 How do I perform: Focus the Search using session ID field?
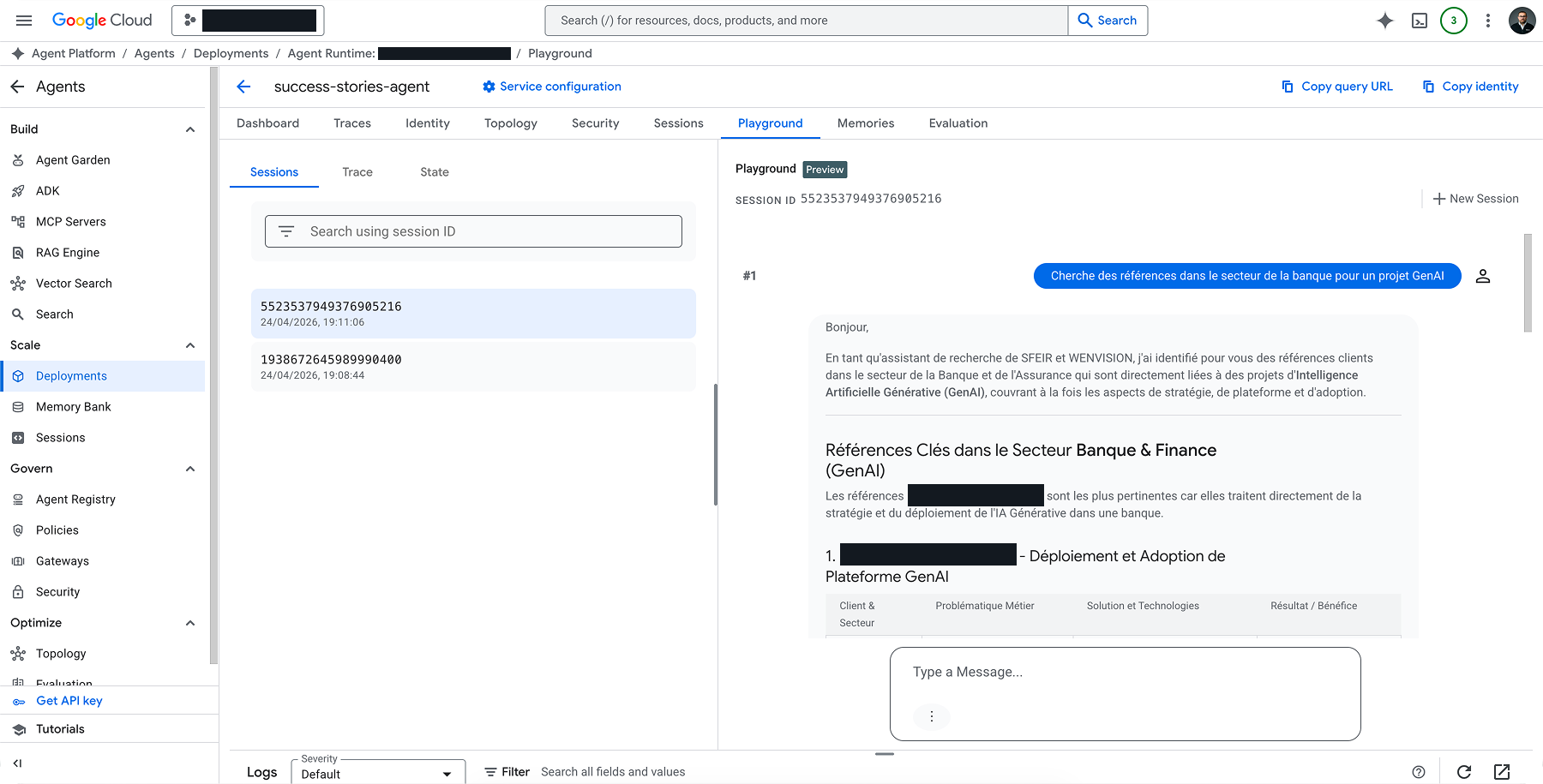(473, 231)
